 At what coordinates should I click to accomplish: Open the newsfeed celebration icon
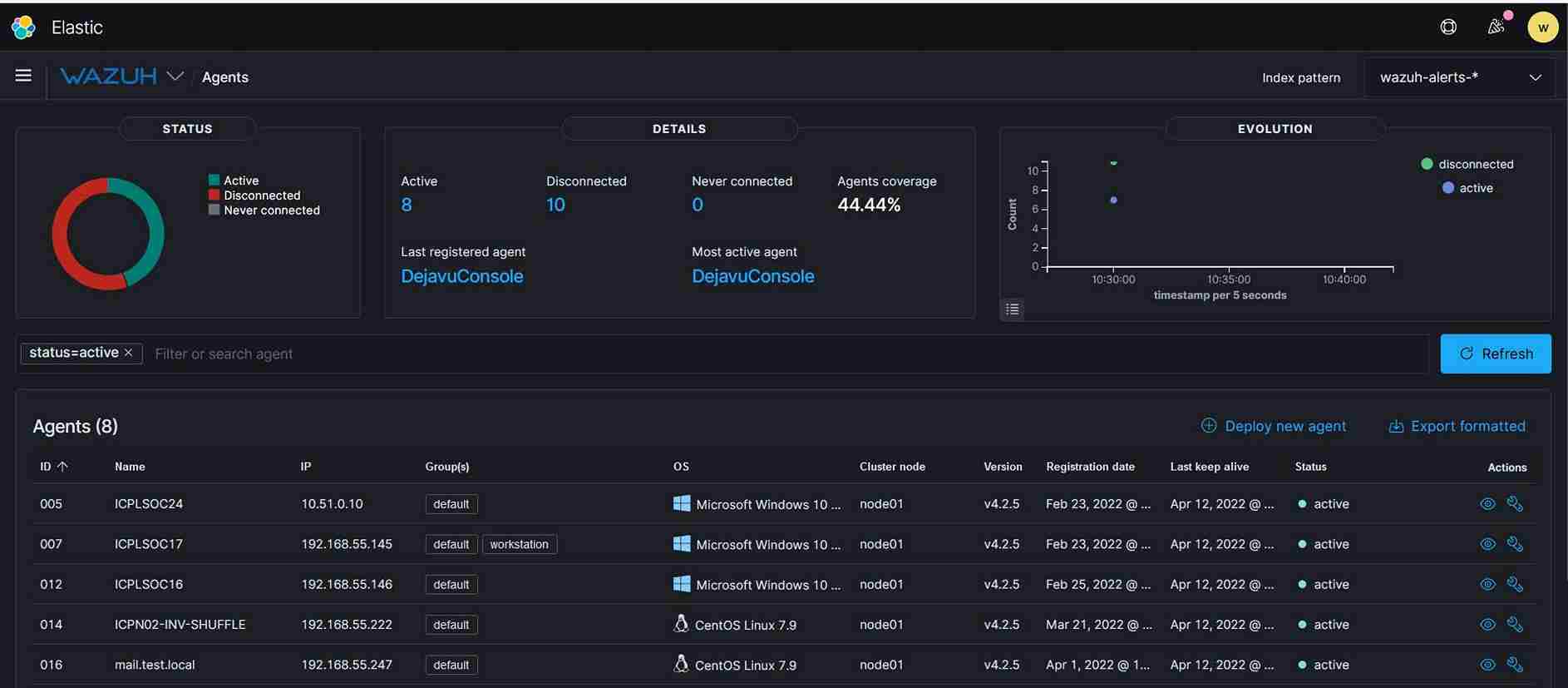1497,27
